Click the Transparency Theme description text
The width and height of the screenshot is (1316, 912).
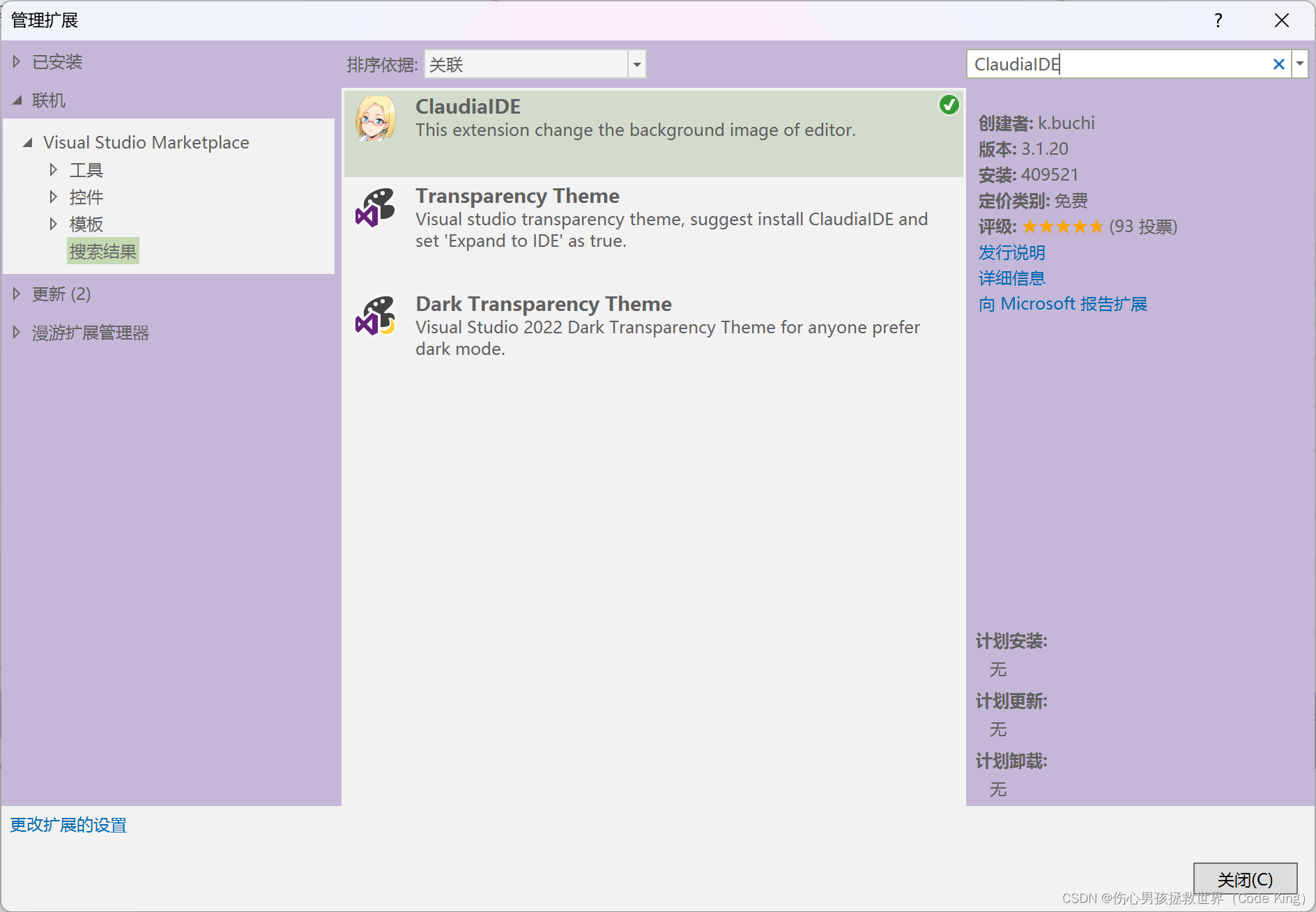[x=672, y=230]
